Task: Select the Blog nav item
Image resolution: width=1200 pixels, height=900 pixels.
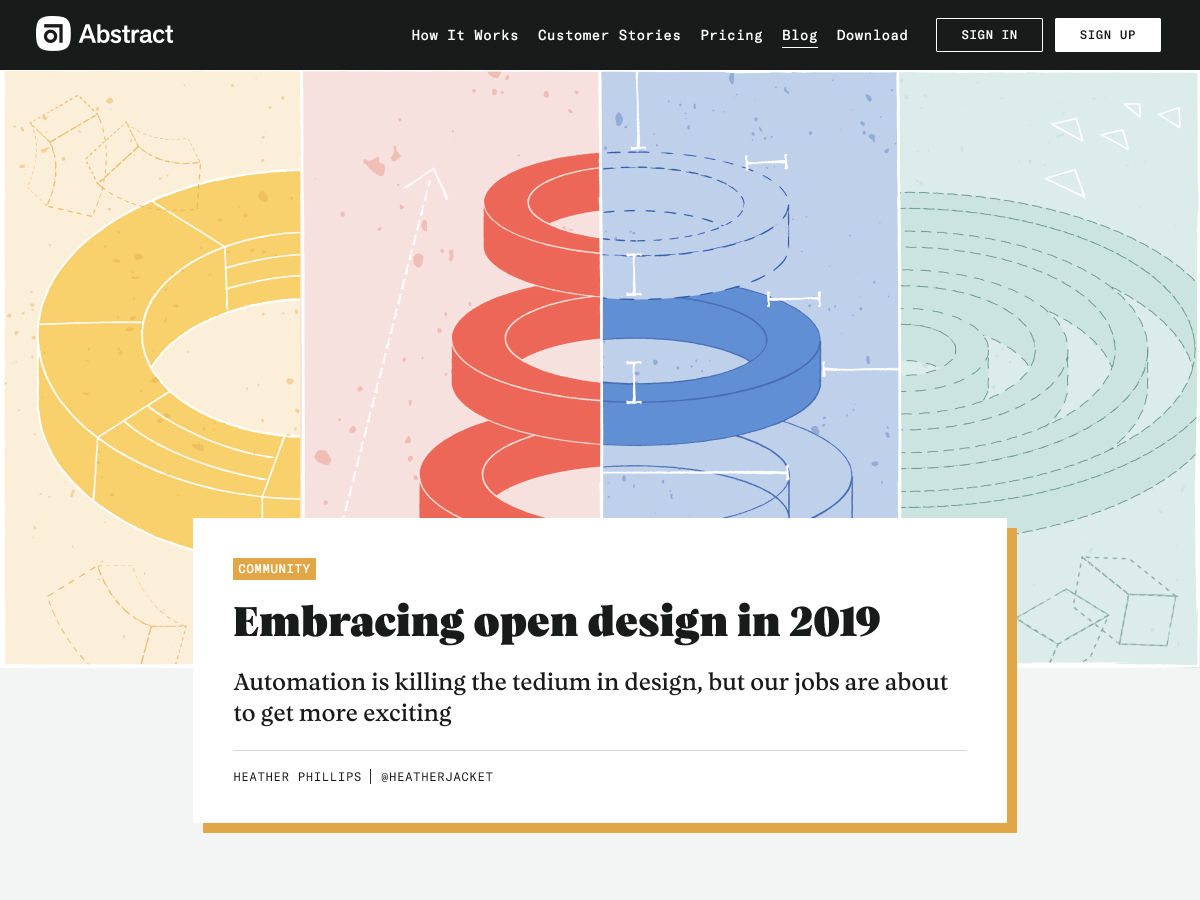Action: click(x=800, y=35)
